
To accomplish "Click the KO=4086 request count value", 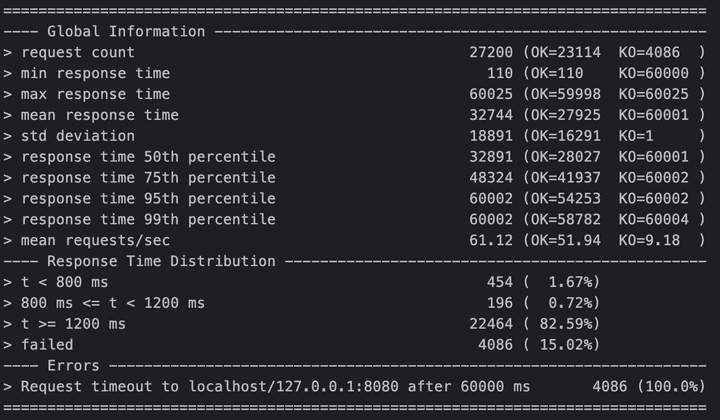I will 648,52.
